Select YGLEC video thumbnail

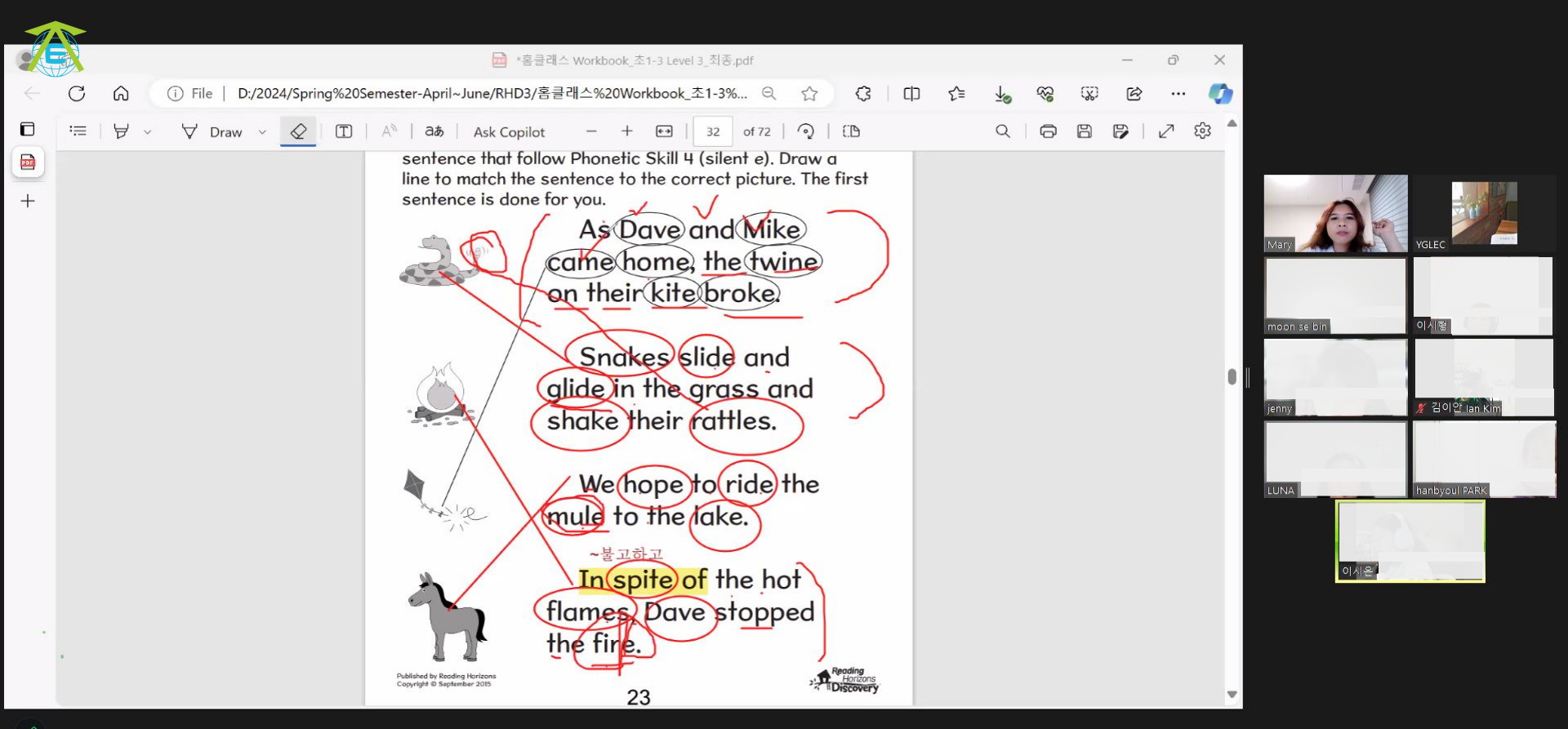1484,213
